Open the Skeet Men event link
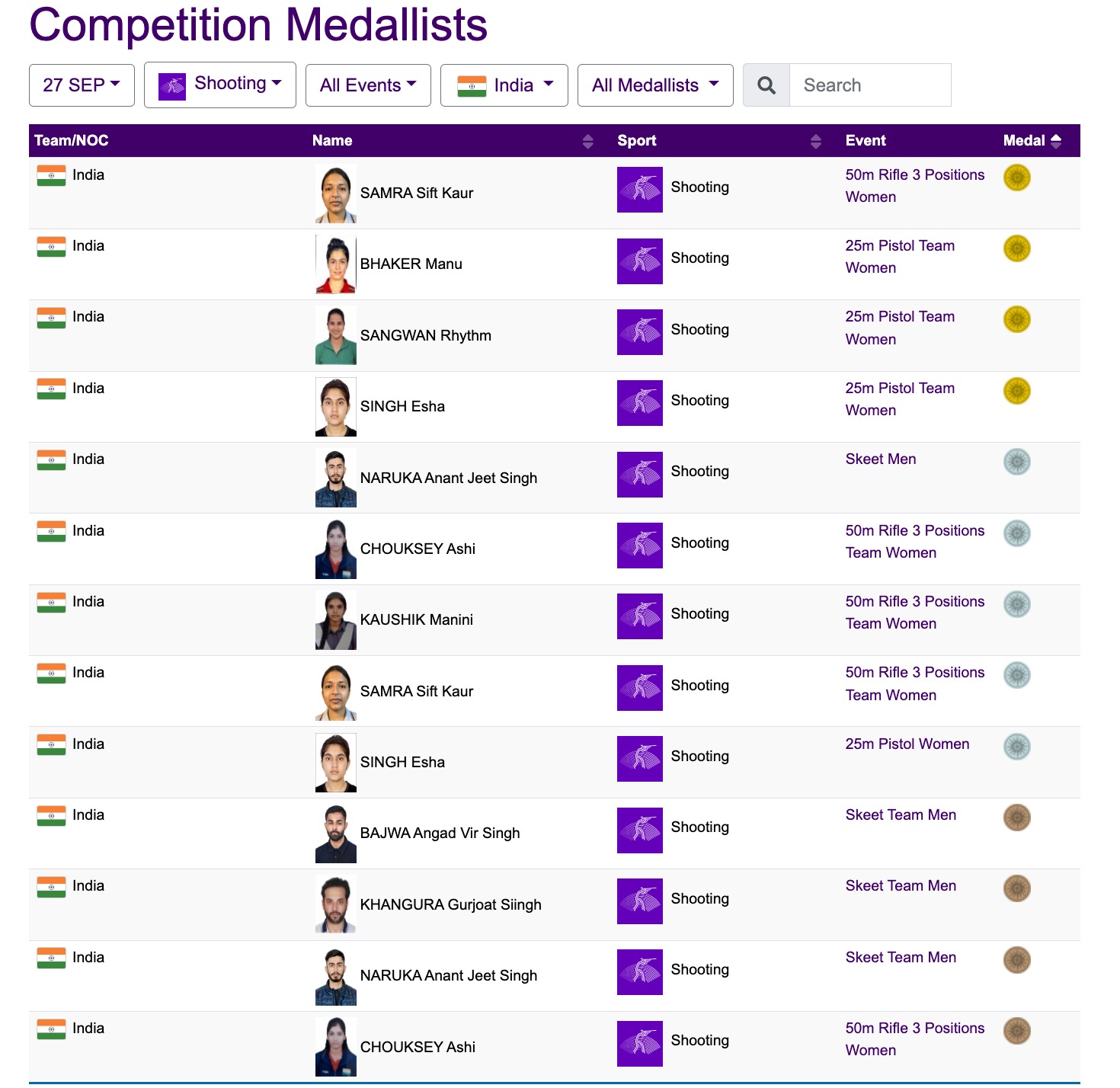The height and width of the screenshot is (1088, 1120). click(x=880, y=459)
